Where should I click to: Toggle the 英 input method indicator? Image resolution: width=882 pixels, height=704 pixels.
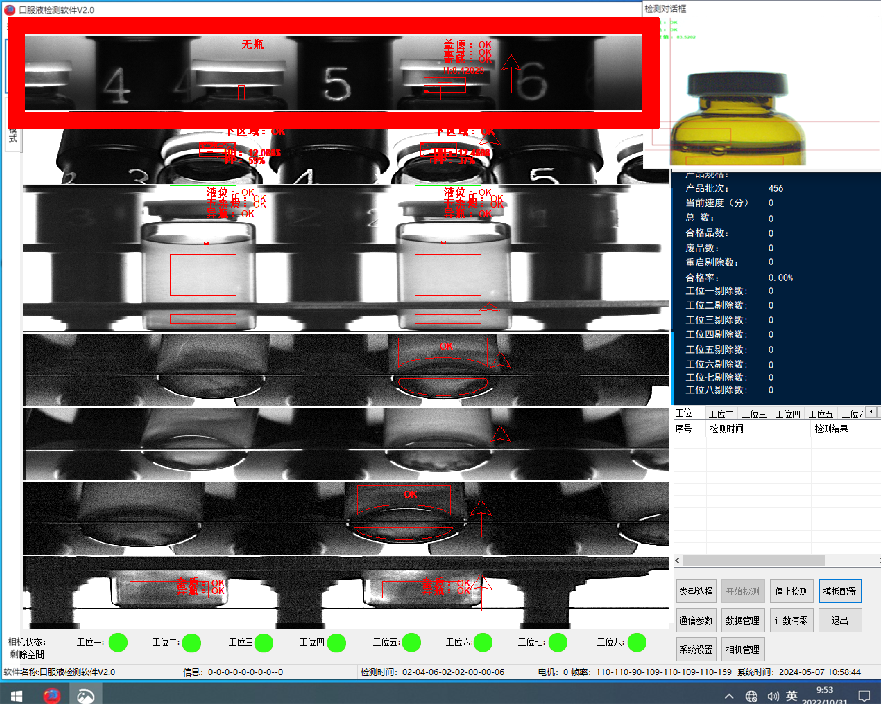(x=791, y=695)
